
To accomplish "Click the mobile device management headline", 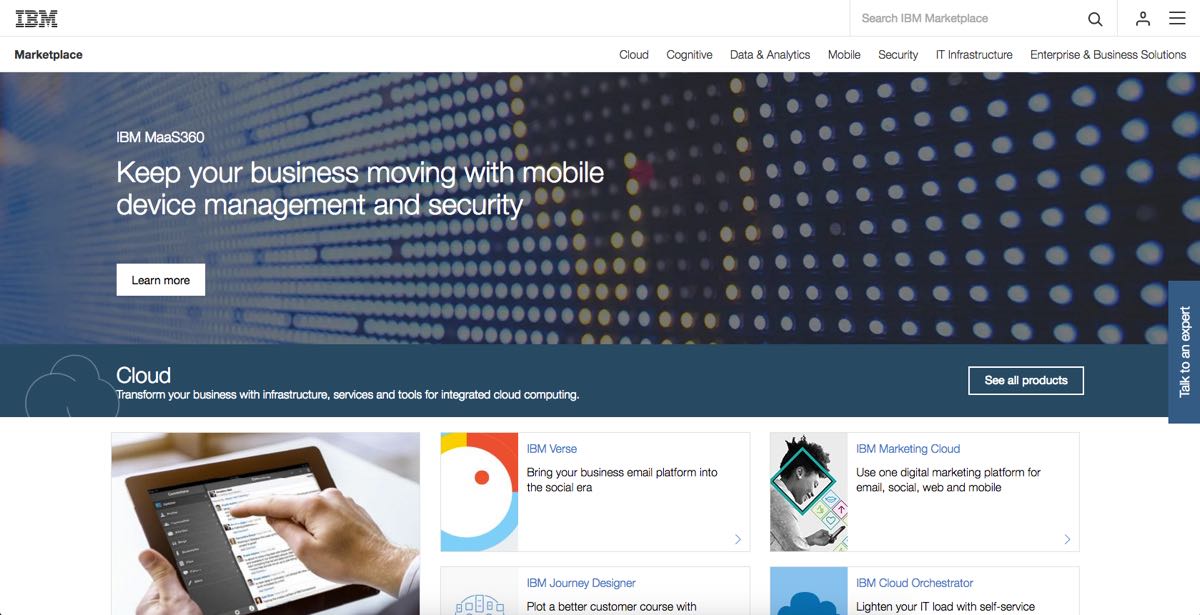I will coord(360,188).
